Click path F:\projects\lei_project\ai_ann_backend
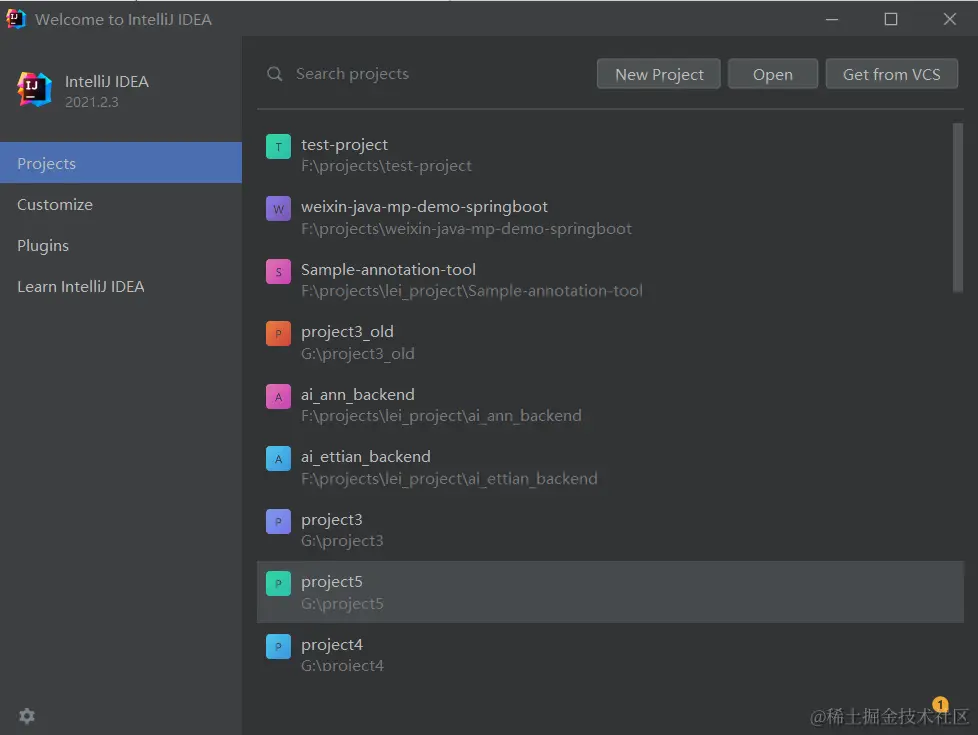Viewport: 978px width, 735px height. point(441,416)
